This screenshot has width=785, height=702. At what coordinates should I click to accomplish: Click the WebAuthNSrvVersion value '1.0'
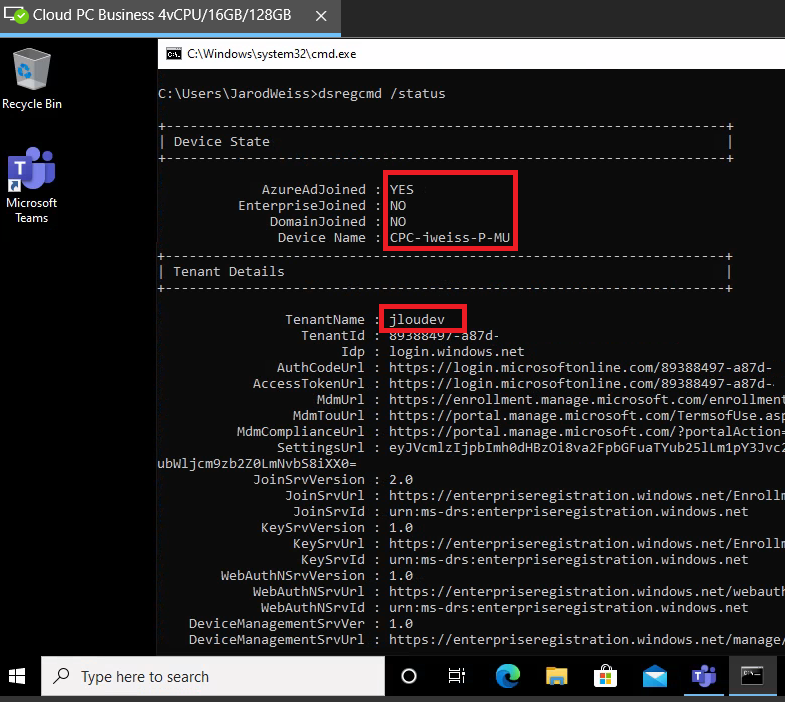click(x=401, y=576)
